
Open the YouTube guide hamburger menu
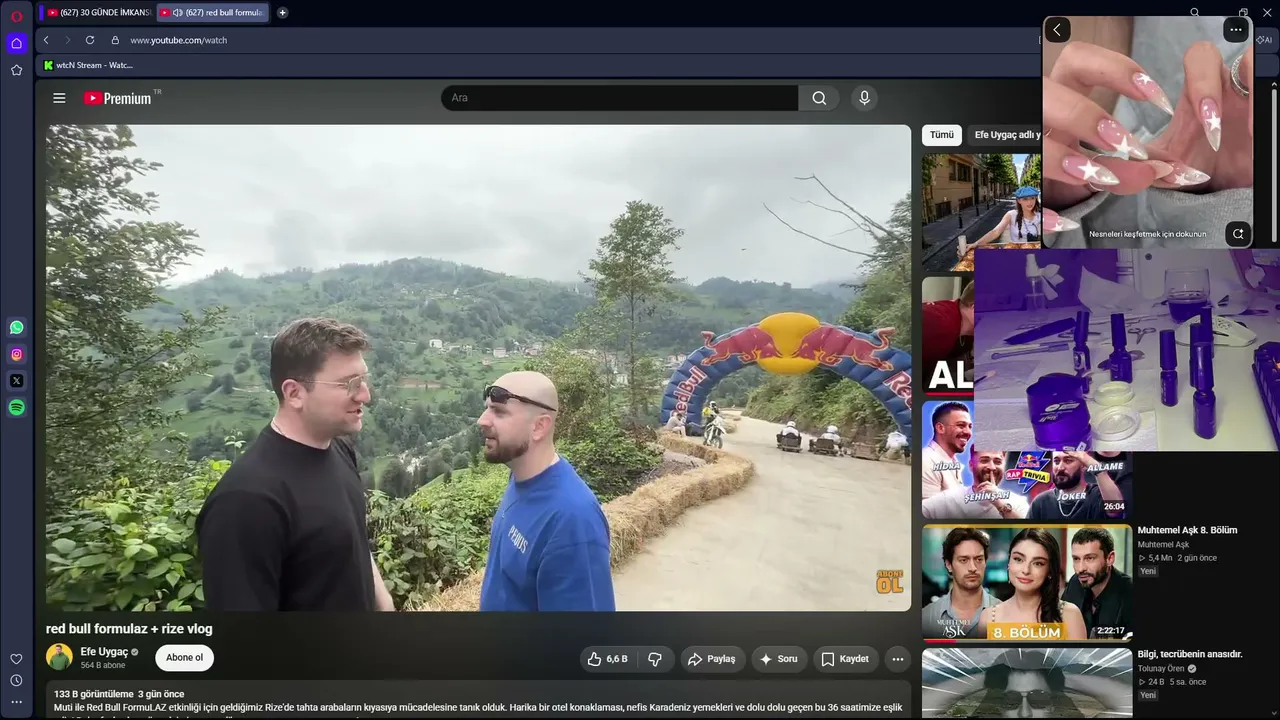(x=59, y=98)
